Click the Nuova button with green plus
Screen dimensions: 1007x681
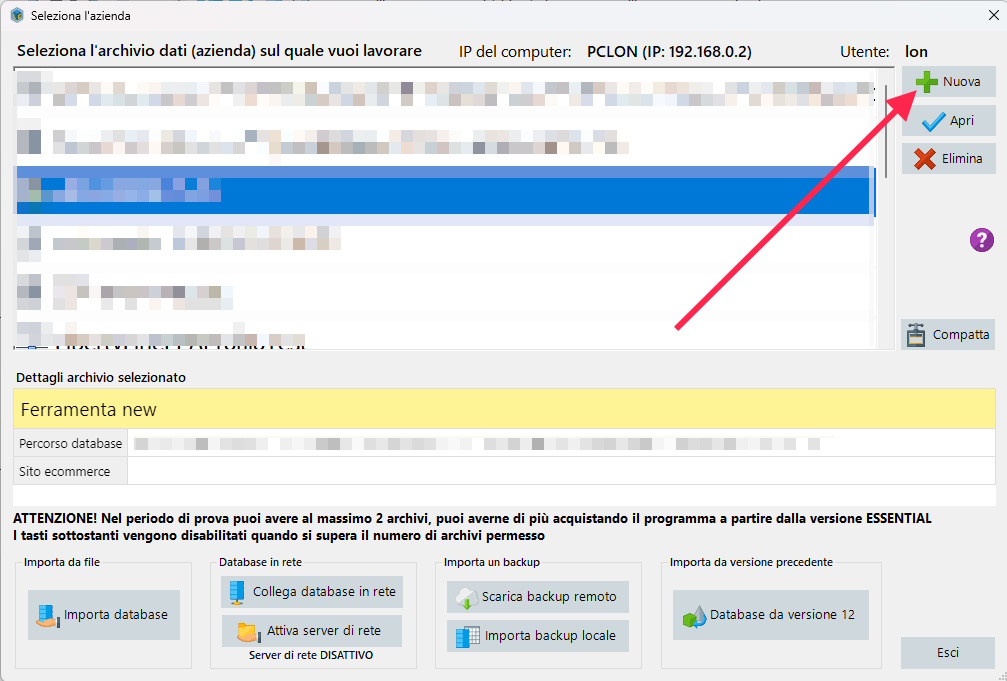click(x=948, y=82)
